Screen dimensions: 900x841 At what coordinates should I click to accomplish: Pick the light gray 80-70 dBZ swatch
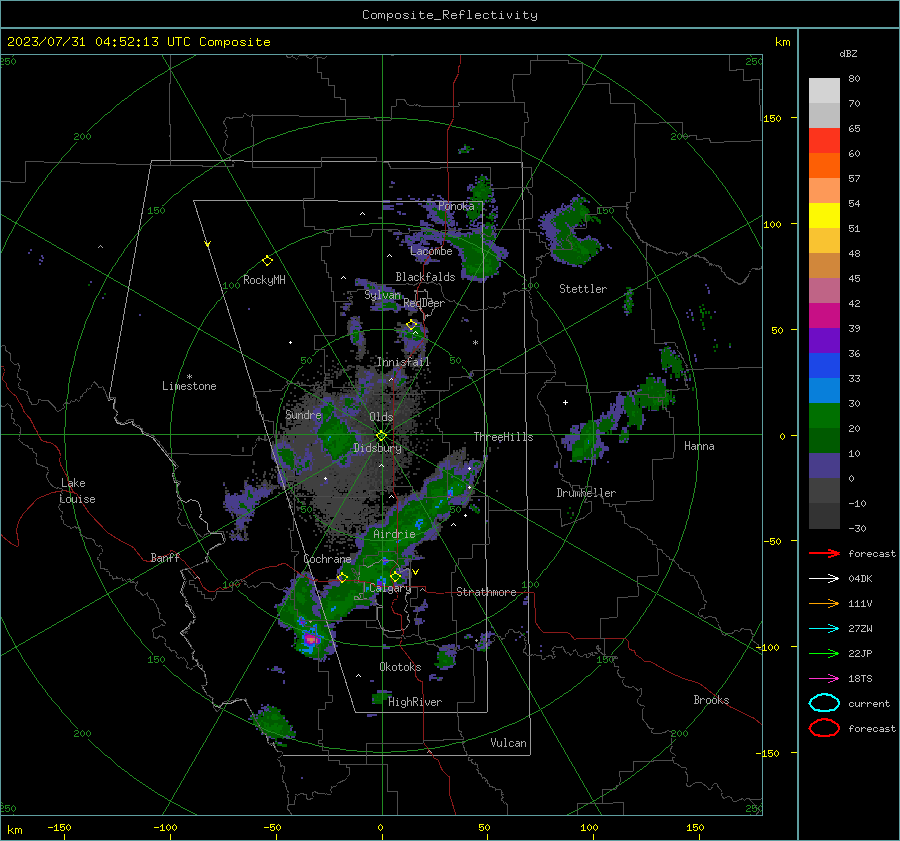pos(824,91)
